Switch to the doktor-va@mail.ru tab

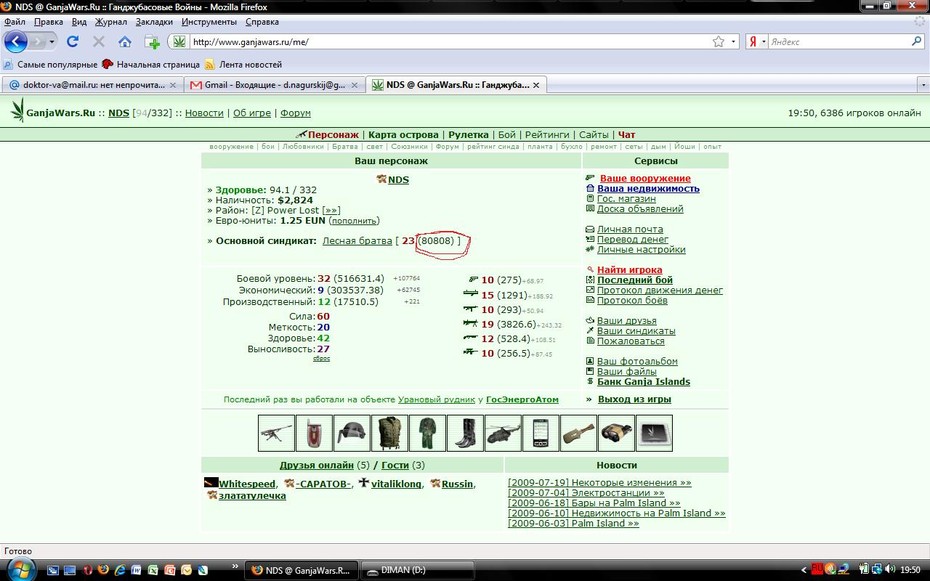[x=93, y=85]
